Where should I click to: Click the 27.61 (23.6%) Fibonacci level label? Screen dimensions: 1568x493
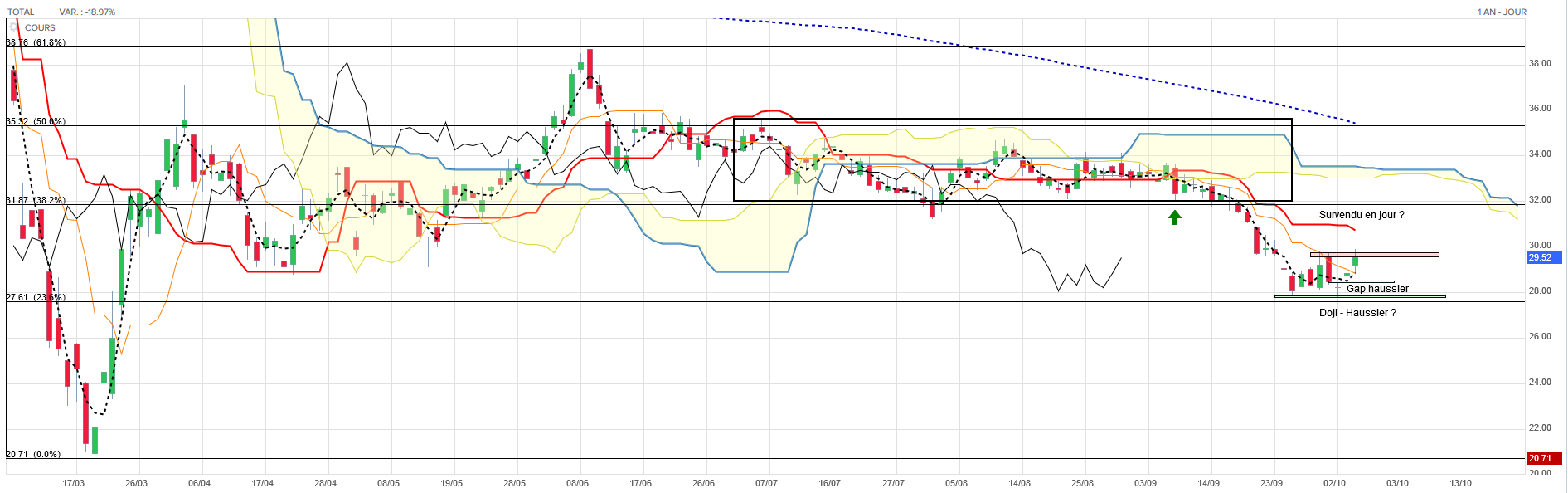point(36,297)
